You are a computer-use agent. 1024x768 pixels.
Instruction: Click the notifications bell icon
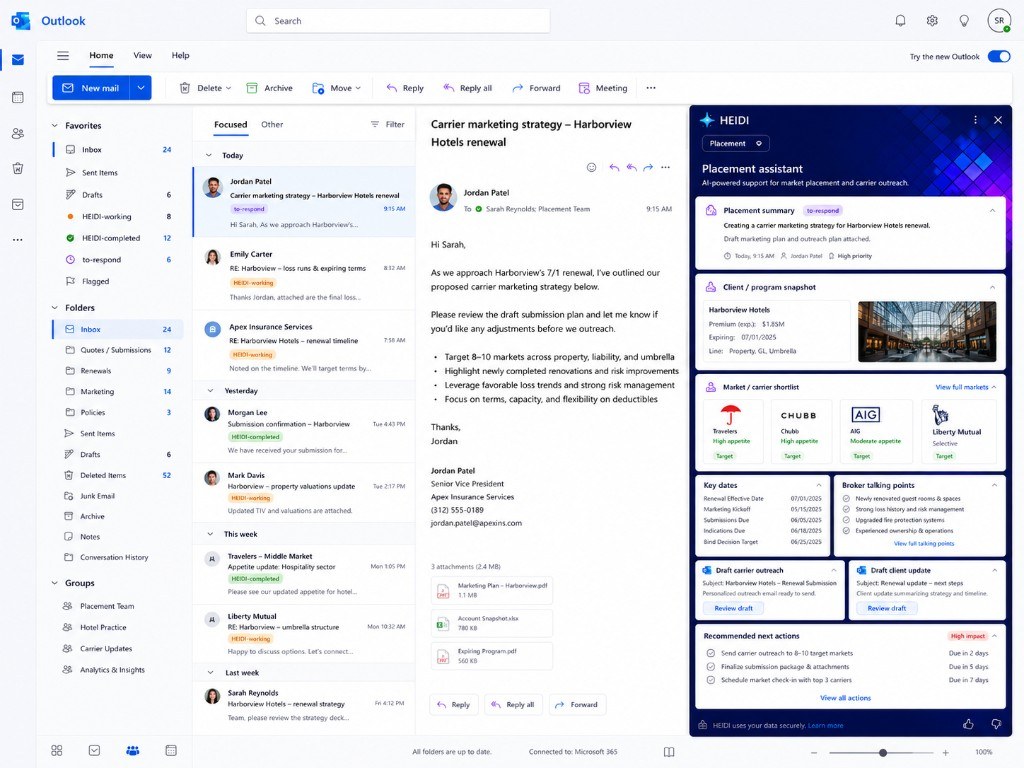tap(900, 21)
